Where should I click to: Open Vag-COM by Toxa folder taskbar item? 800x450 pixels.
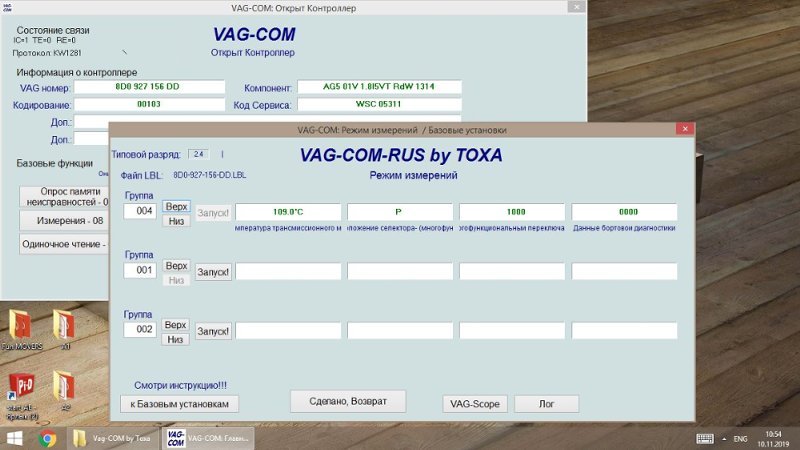coord(113,439)
